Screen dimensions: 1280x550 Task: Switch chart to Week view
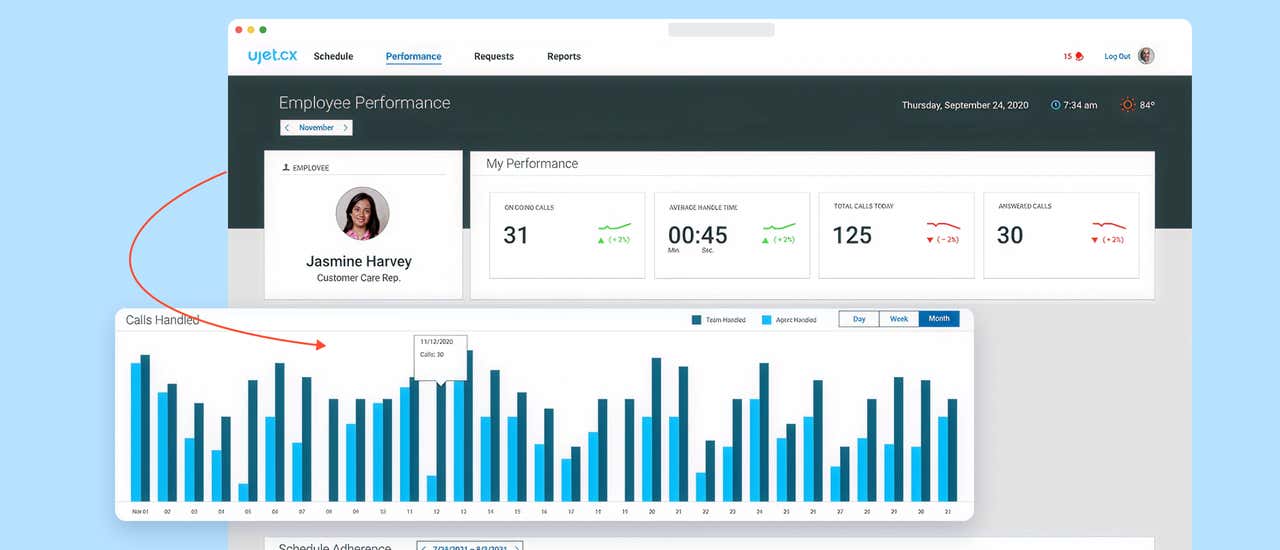point(899,319)
